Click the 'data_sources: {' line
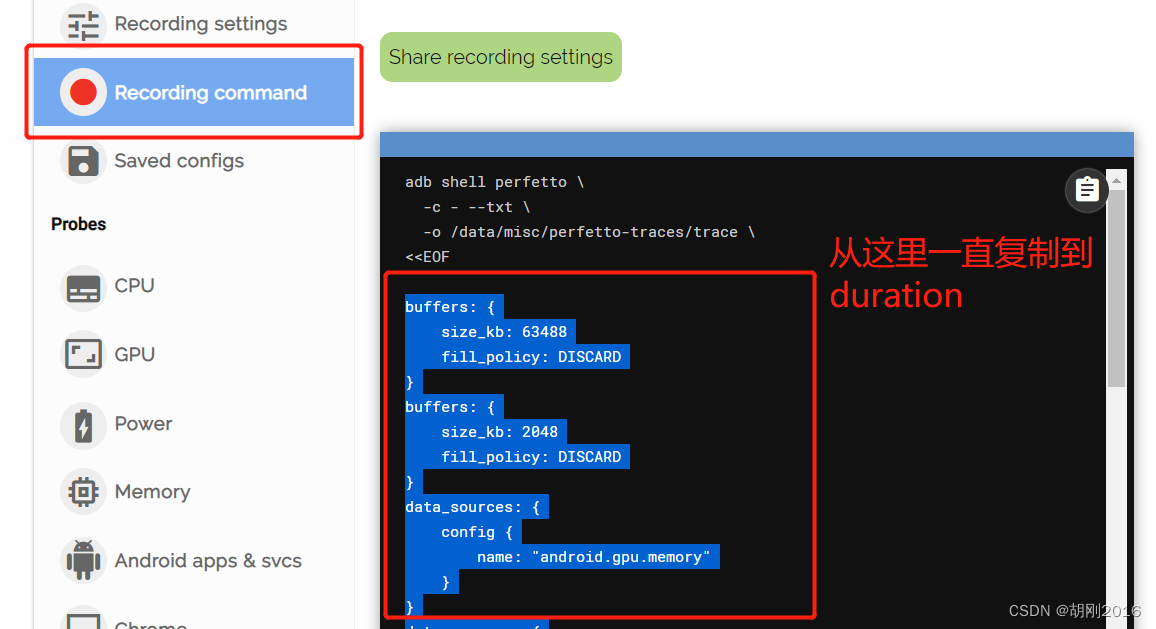The image size is (1156, 629). 473,507
